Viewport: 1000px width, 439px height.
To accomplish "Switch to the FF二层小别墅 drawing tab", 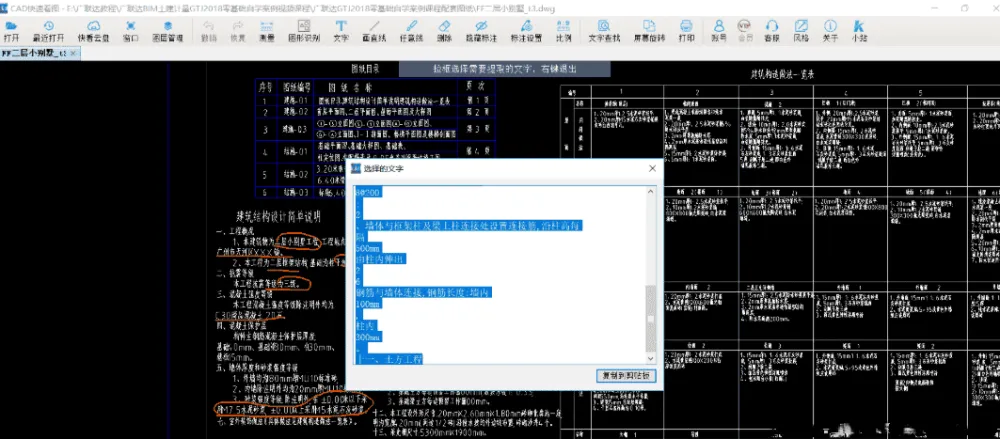I will [x=33, y=51].
